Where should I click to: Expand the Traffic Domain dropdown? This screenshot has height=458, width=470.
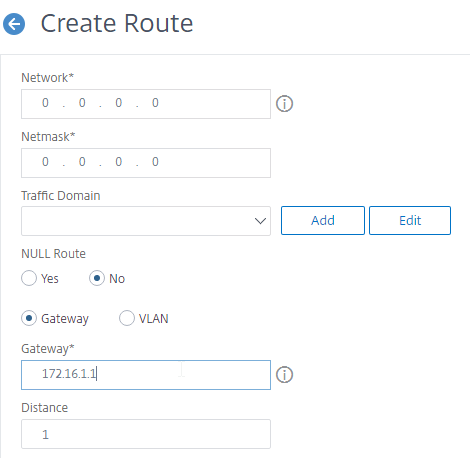pyautogui.click(x=146, y=221)
